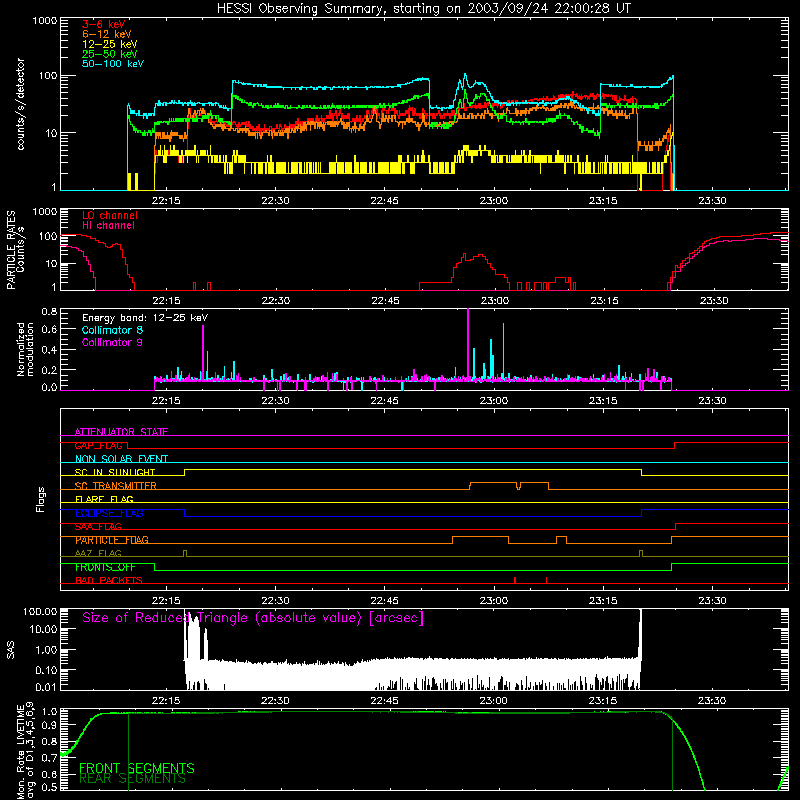Screen dimensions: 800x800
Task: Click the GAP_FLAG label
Action: coord(98,445)
